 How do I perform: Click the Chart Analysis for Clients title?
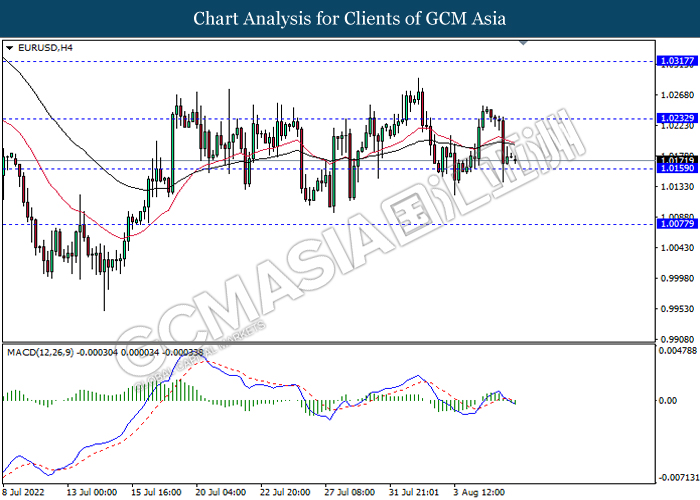point(350,18)
